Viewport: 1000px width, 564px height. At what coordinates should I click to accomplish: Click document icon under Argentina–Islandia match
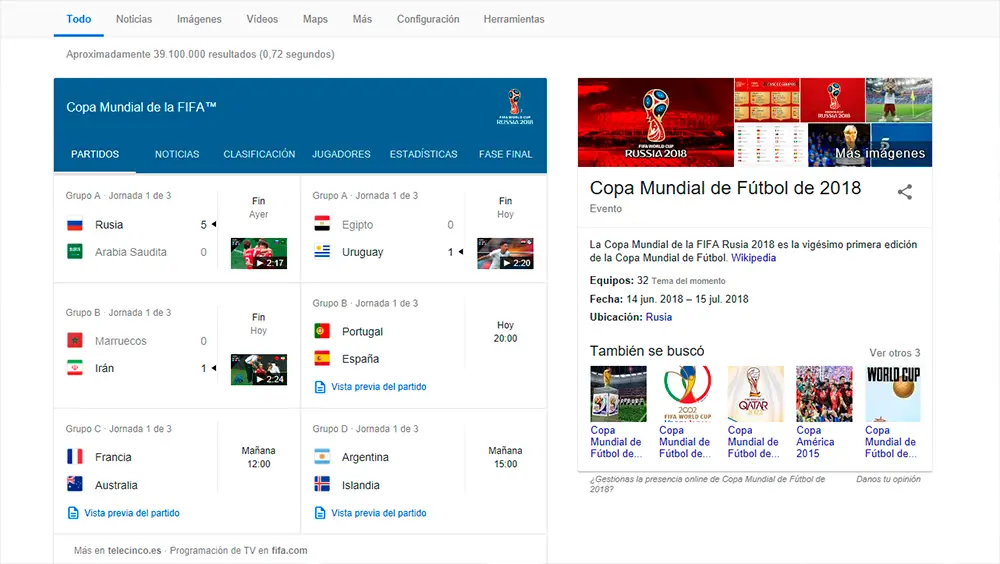pos(320,513)
